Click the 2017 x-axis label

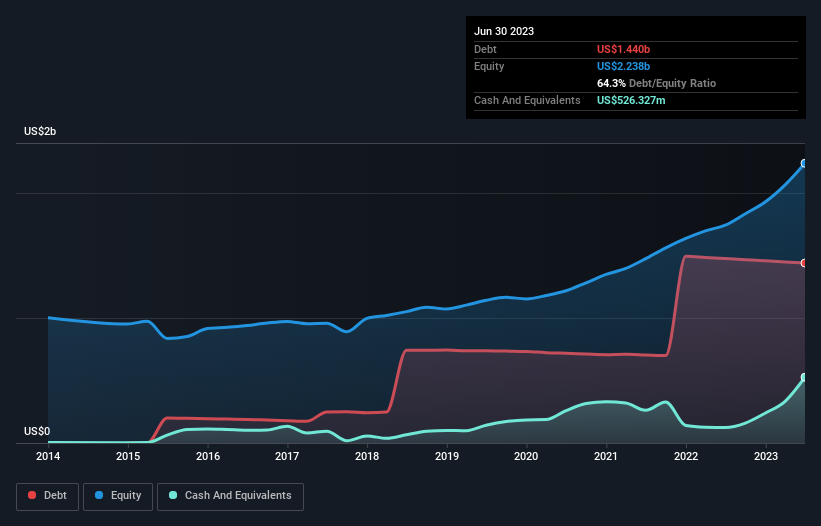tap(287, 456)
